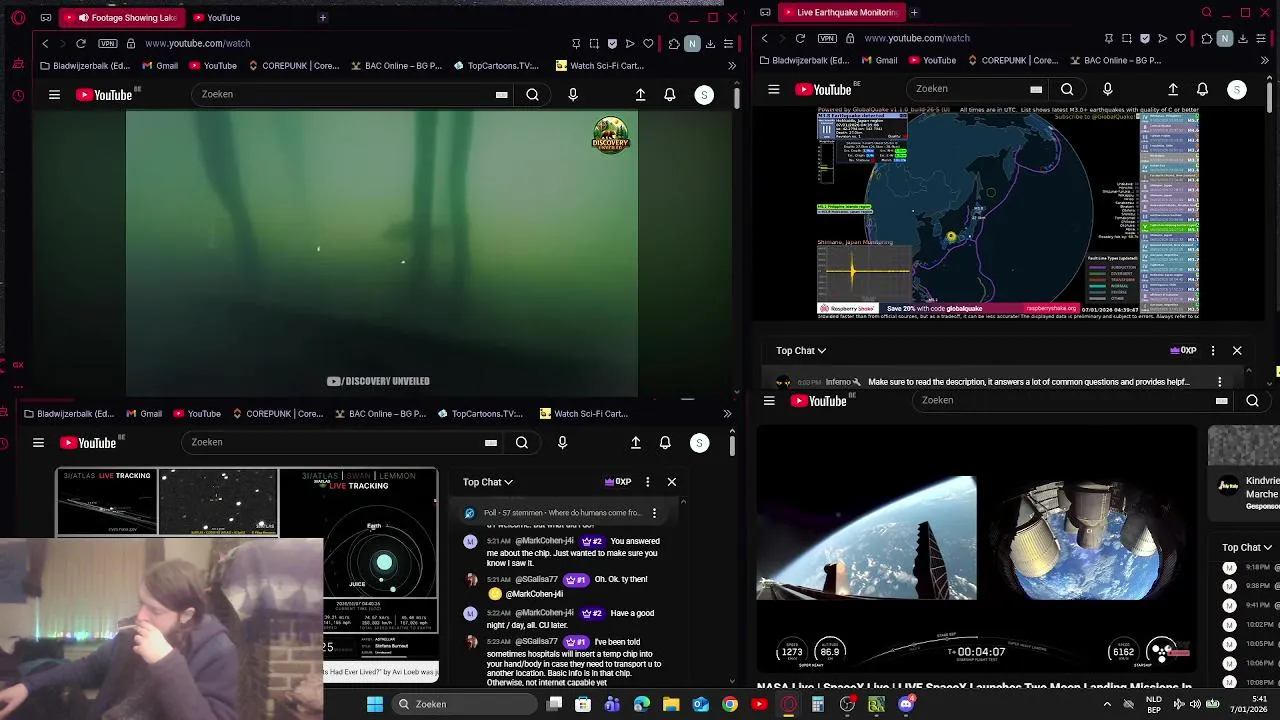Click the upload icon in the 3I/ATLAS window's header
1280x720 pixels.
click(x=635, y=442)
